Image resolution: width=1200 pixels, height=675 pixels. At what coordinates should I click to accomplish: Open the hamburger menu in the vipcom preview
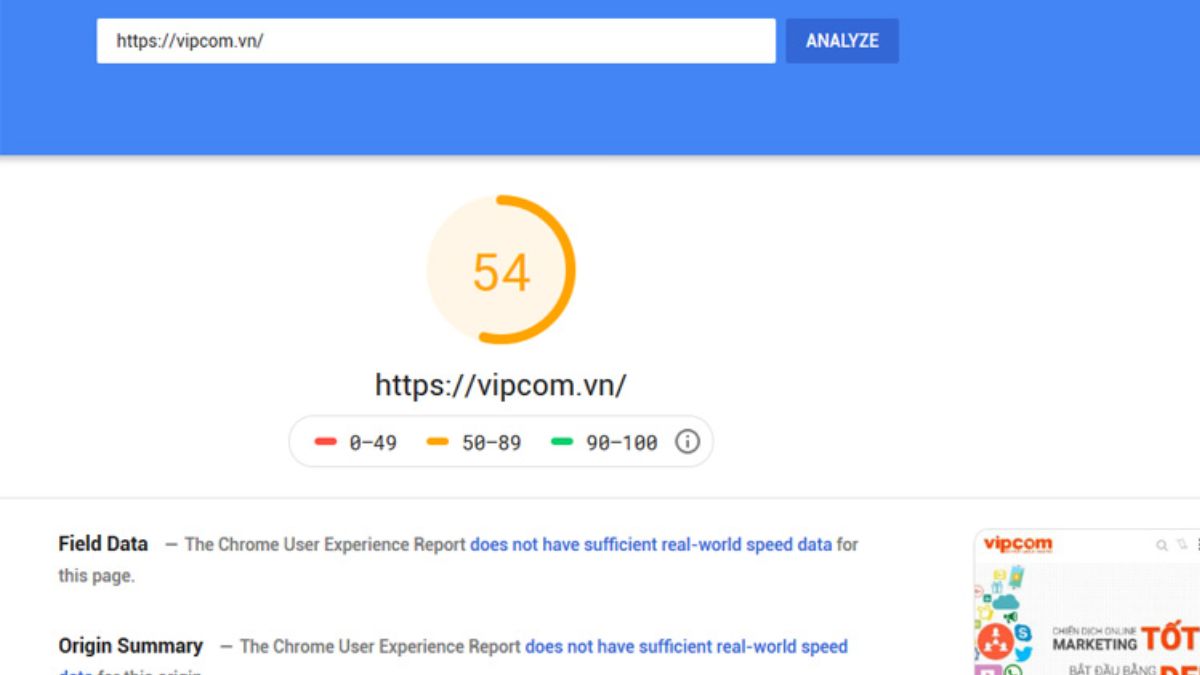[1198, 544]
